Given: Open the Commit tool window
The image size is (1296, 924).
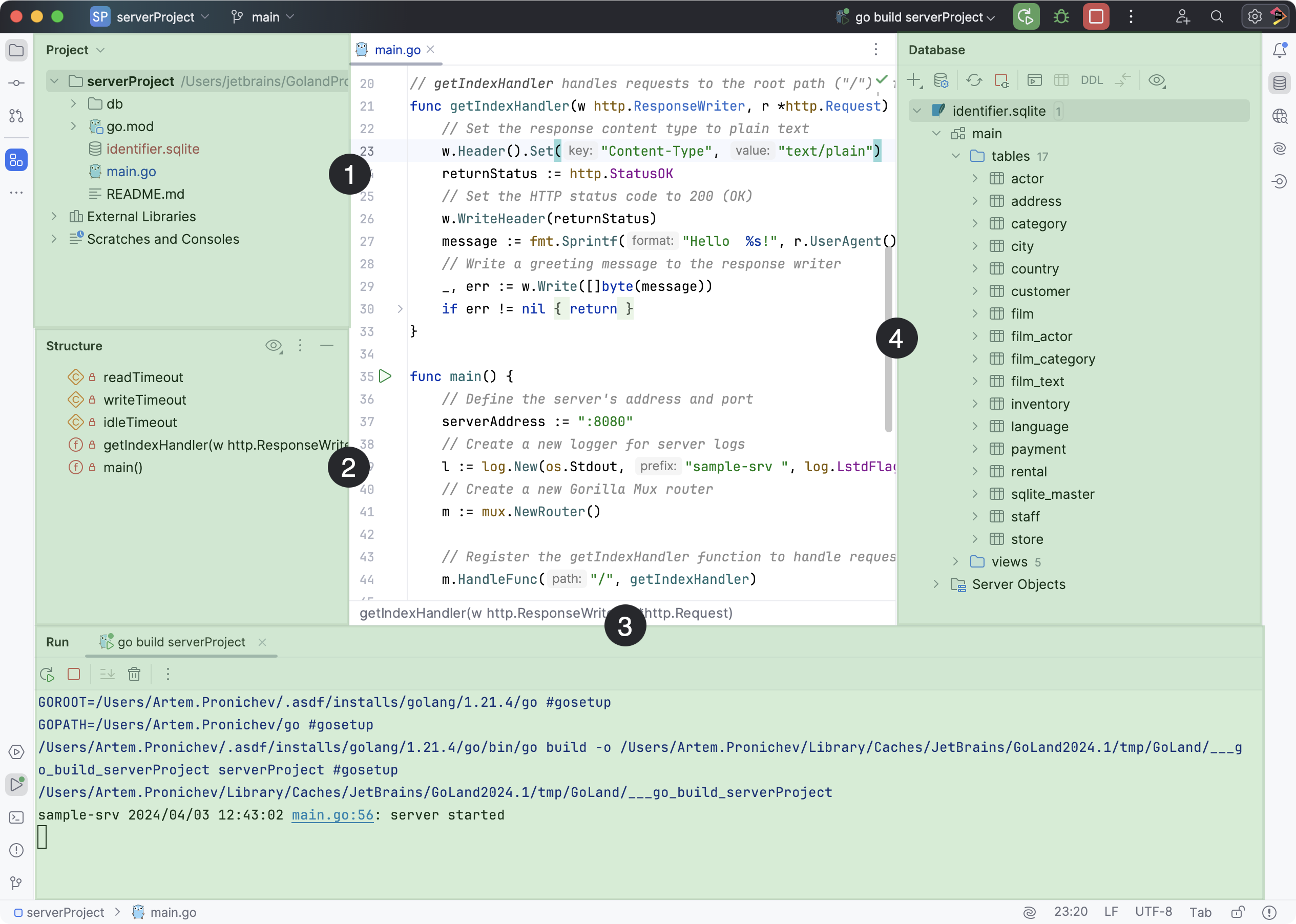Looking at the screenshot, I should point(16,82).
